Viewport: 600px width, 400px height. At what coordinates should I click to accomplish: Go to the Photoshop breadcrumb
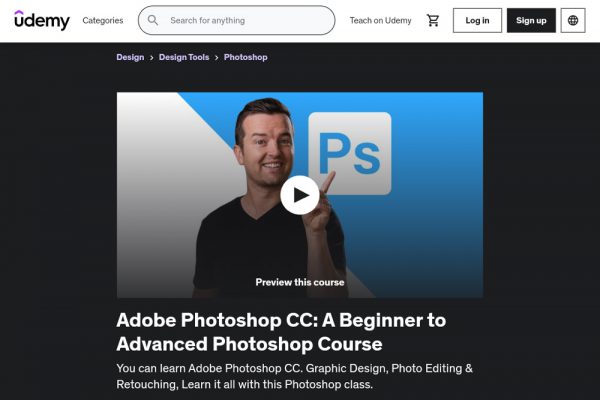pos(246,57)
